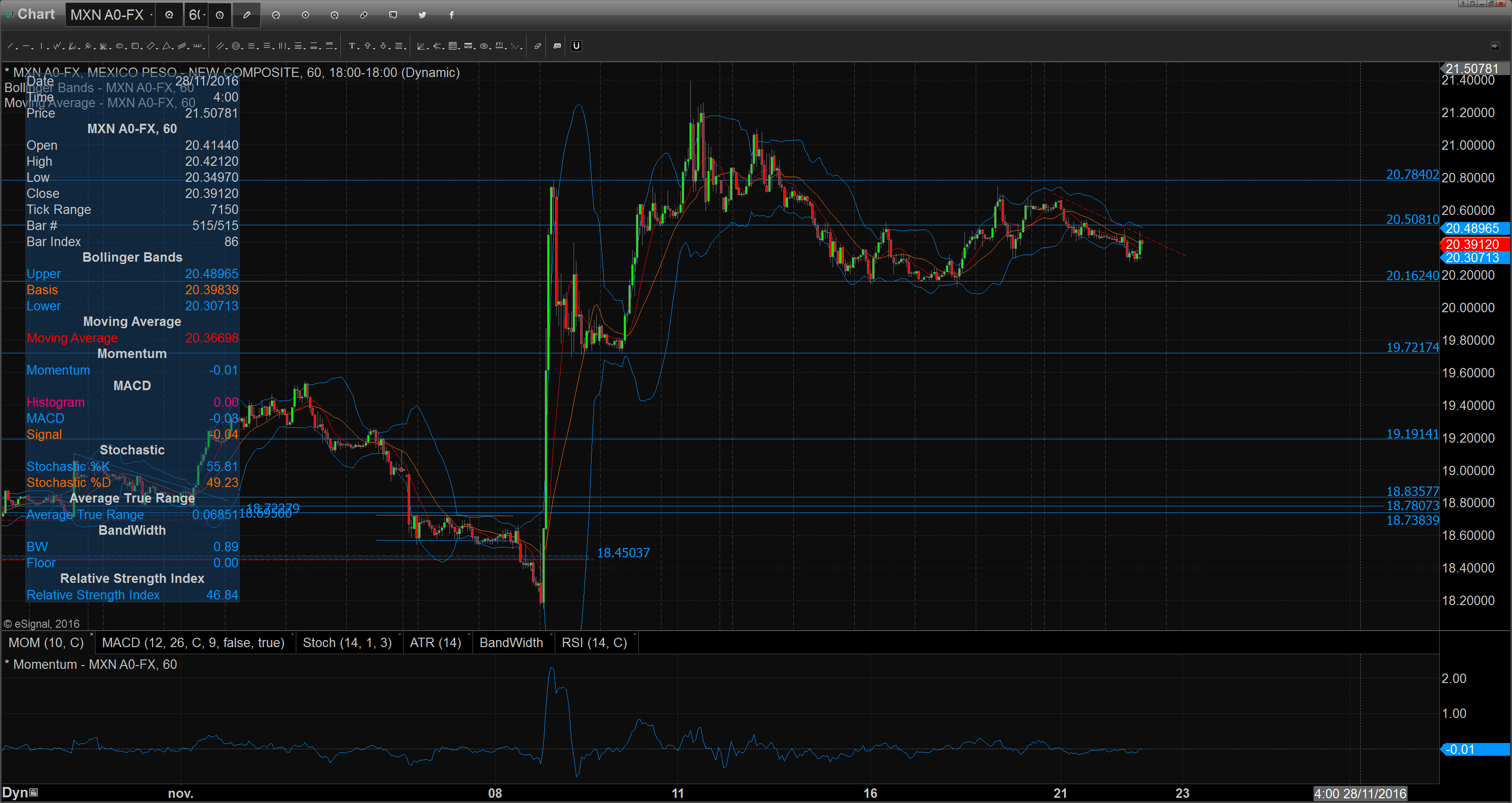
Task: Expand the PTI tool dropdown arrow
Action: [x=506, y=48]
